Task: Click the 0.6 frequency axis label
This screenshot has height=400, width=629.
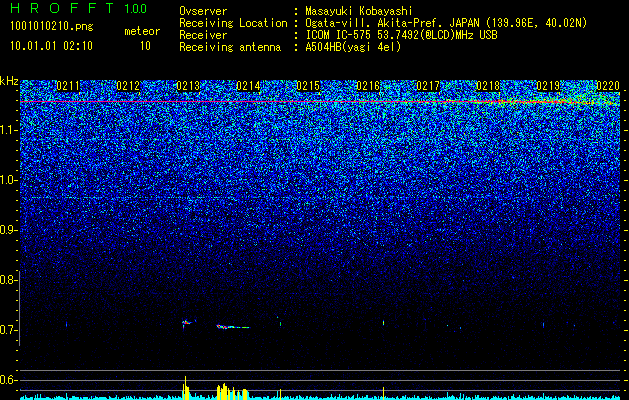Action: point(8,380)
